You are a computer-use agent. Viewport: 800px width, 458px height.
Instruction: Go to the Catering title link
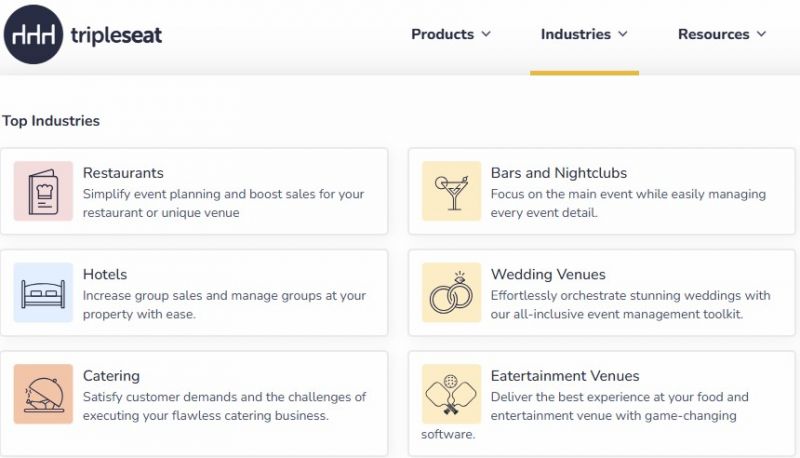(x=111, y=376)
